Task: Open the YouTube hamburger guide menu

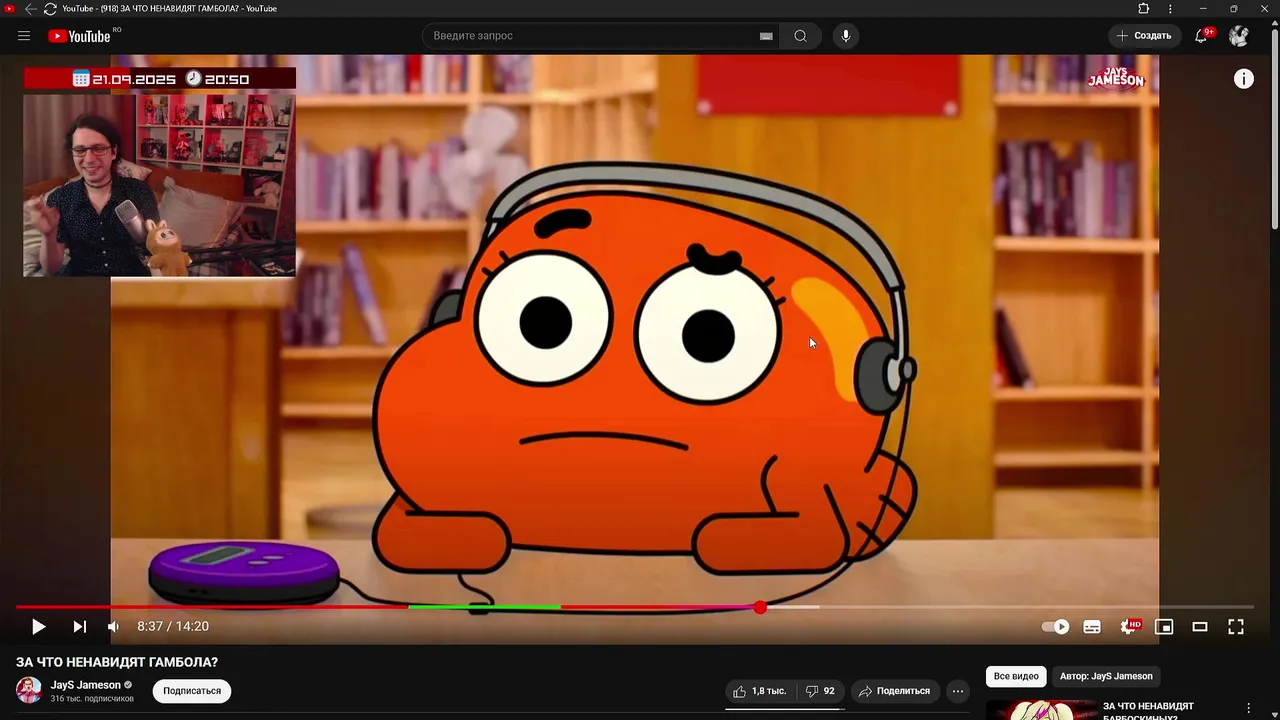Action: click(x=24, y=36)
